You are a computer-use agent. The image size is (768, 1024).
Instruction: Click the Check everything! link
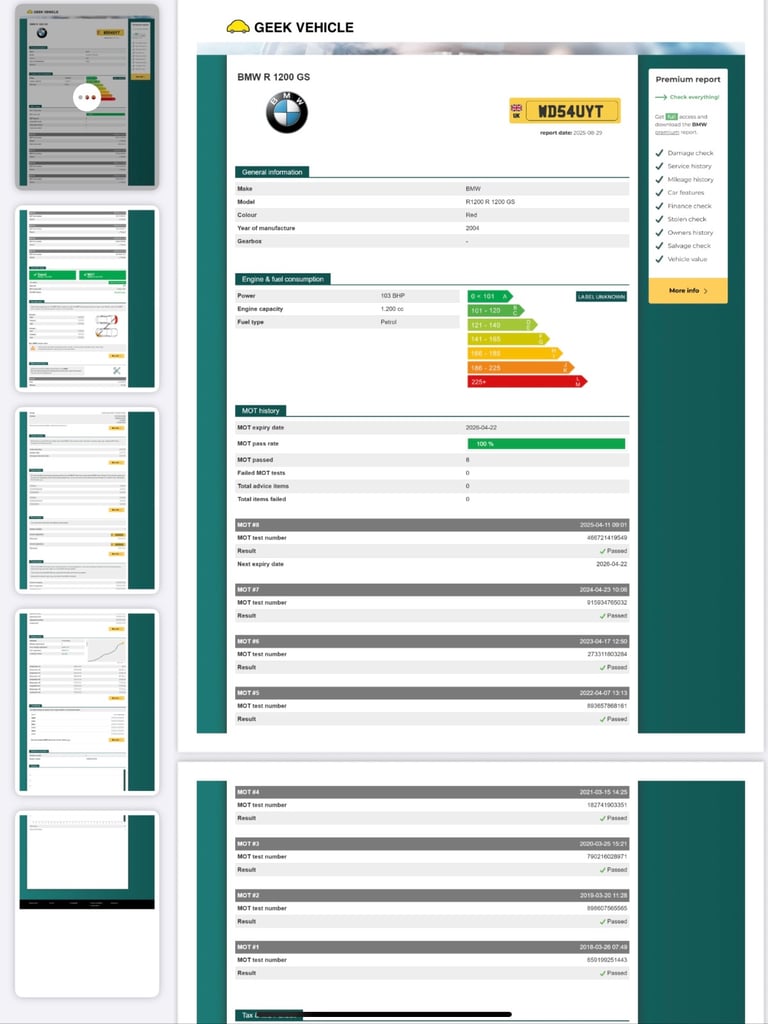(x=694, y=97)
